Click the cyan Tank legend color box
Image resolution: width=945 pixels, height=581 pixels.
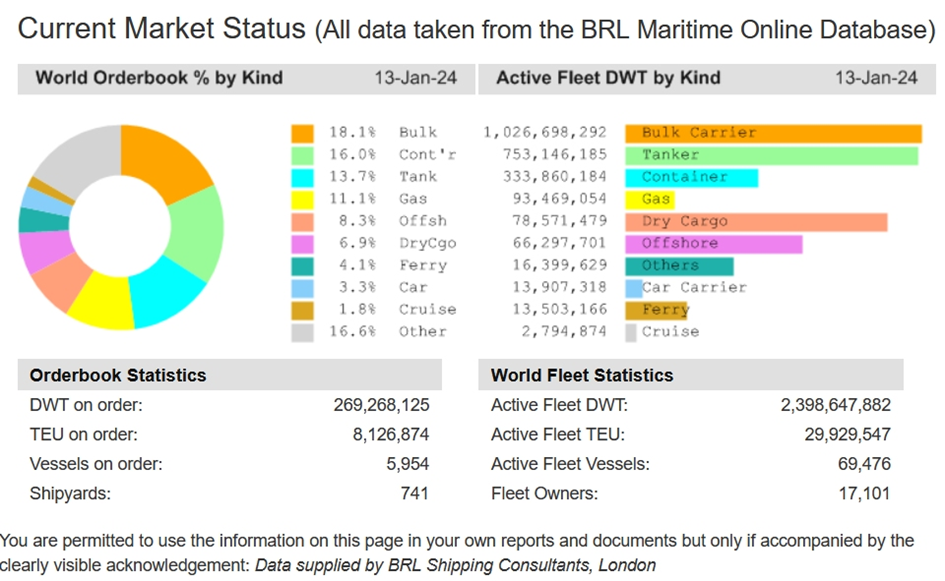point(302,177)
